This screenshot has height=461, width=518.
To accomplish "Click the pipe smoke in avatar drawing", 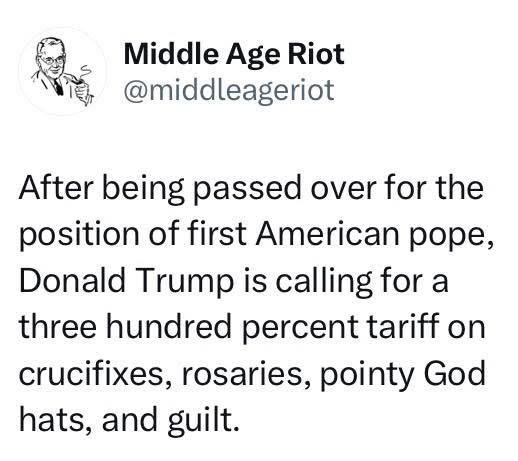I will point(85,71).
